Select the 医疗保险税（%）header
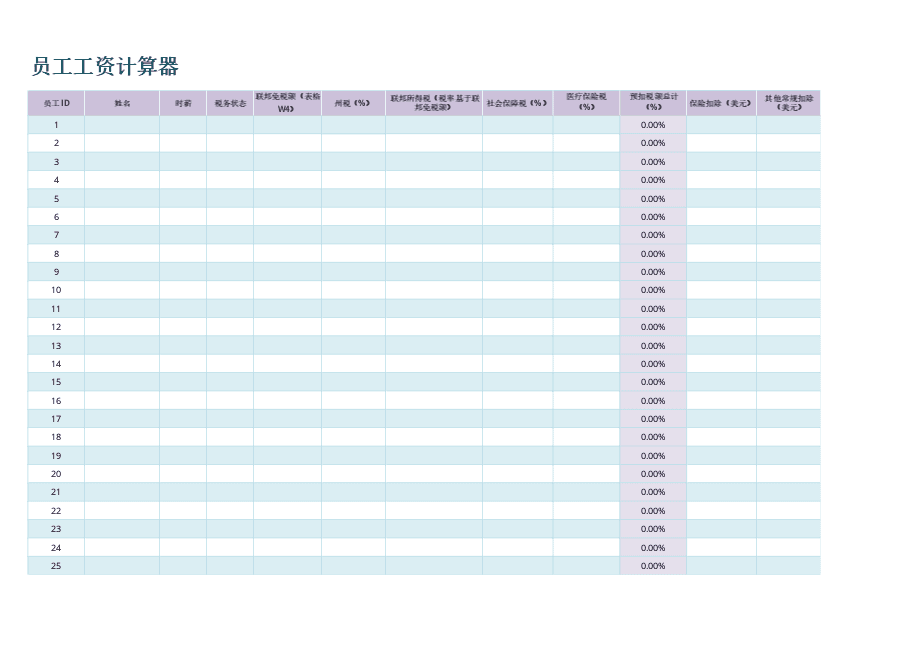The height and width of the screenshot is (648, 916). tap(587, 103)
